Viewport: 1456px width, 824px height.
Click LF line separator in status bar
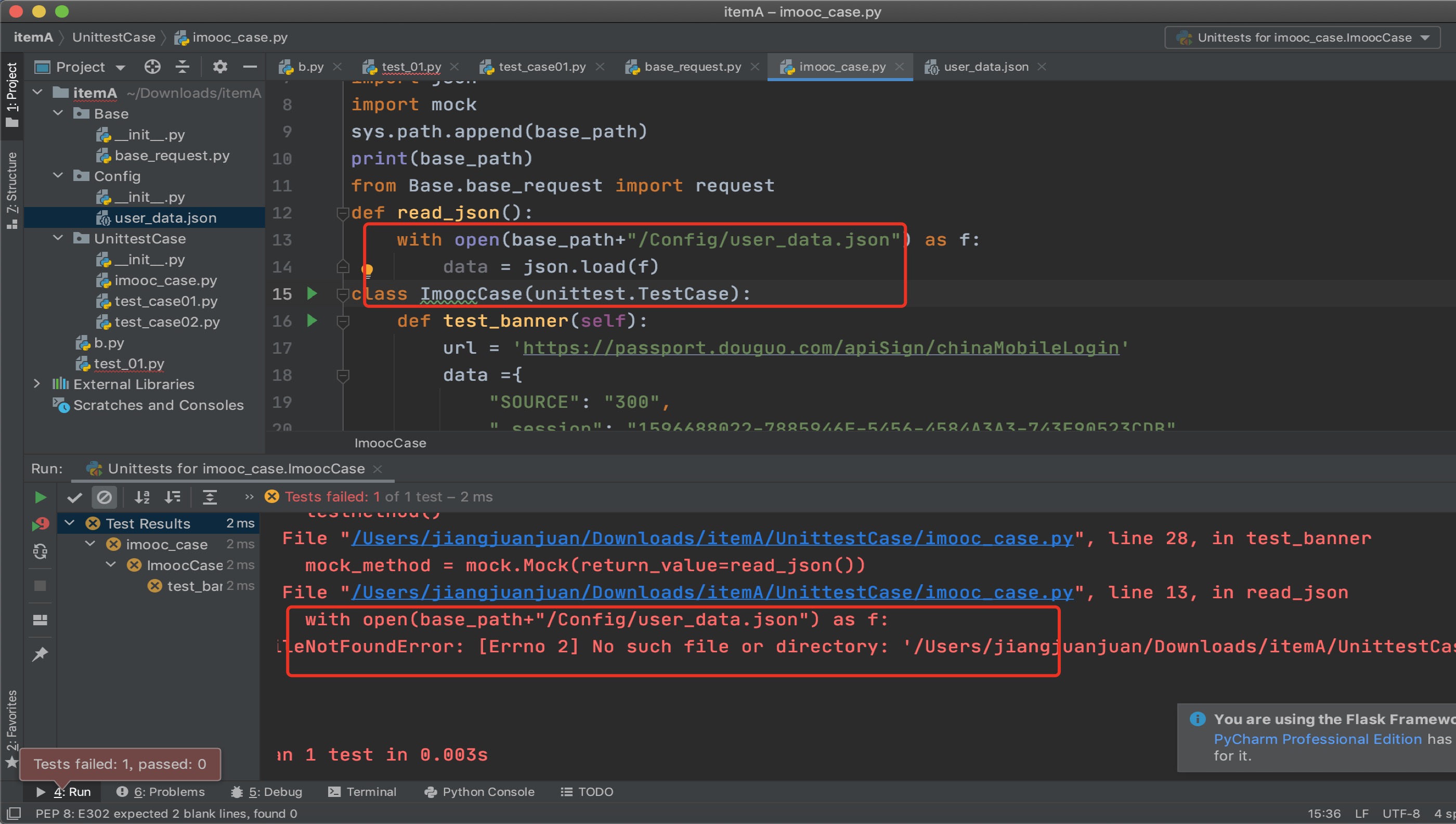coord(1361,814)
